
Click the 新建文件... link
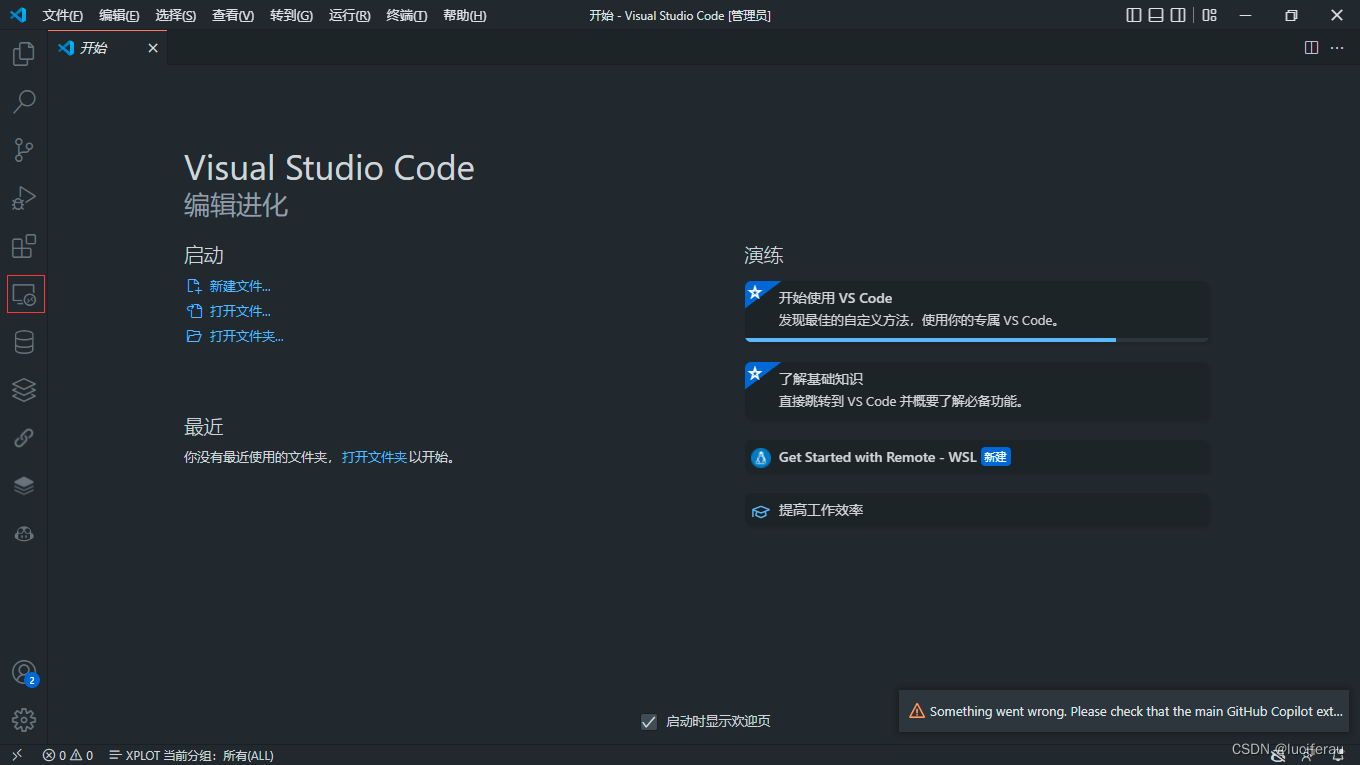coord(240,286)
